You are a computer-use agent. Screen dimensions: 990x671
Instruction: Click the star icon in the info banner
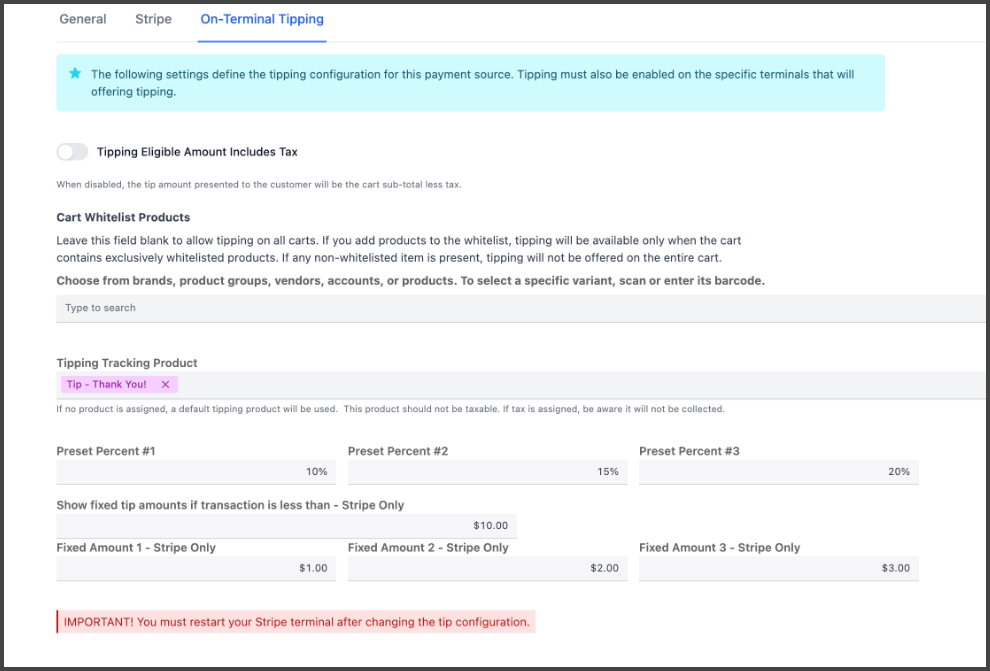point(75,74)
